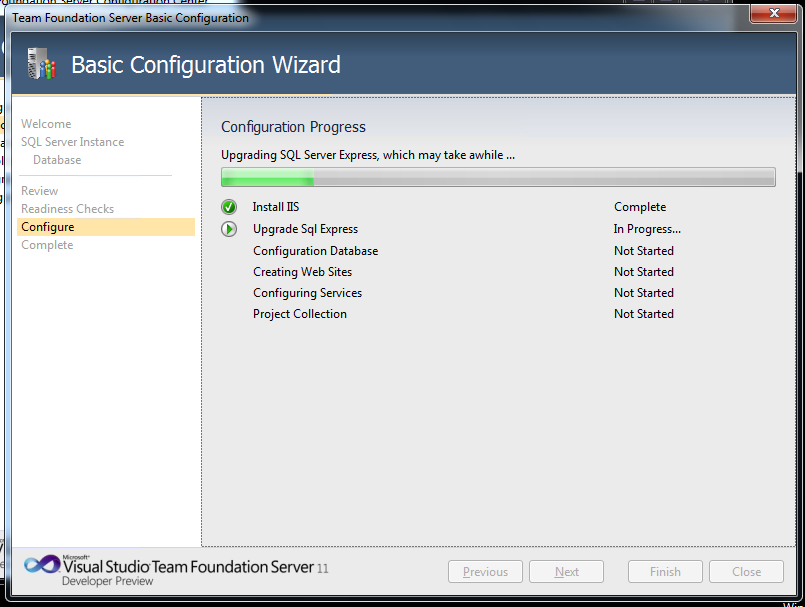Click the green checkmark beside Install IIS

[229, 207]
